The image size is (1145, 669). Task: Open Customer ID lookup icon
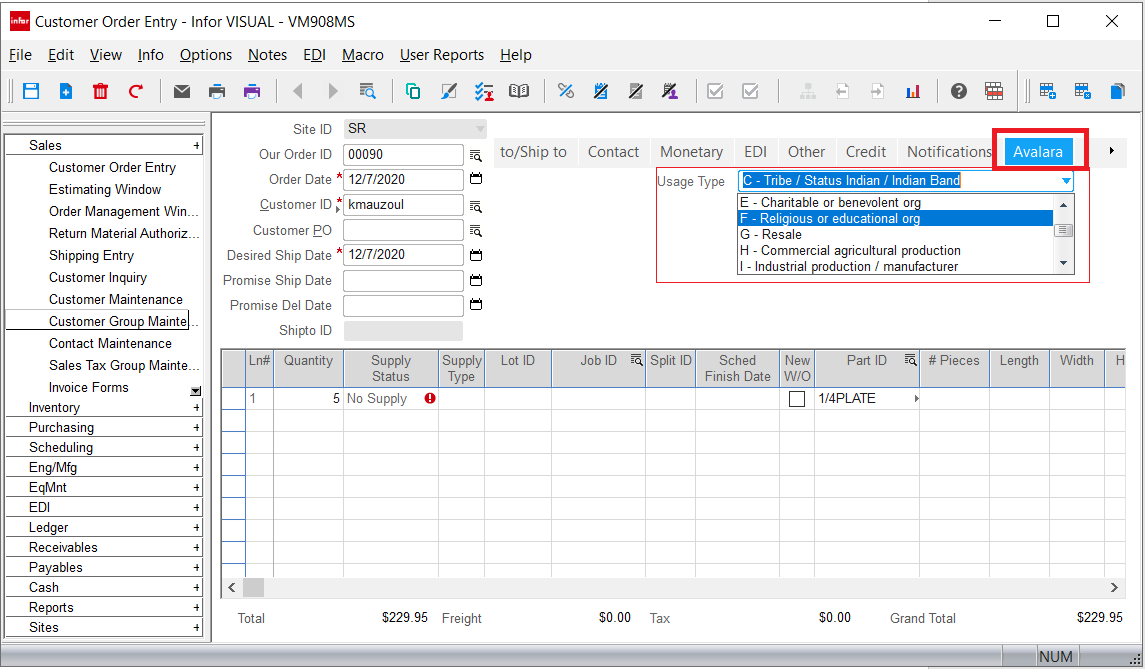point(475,206)
